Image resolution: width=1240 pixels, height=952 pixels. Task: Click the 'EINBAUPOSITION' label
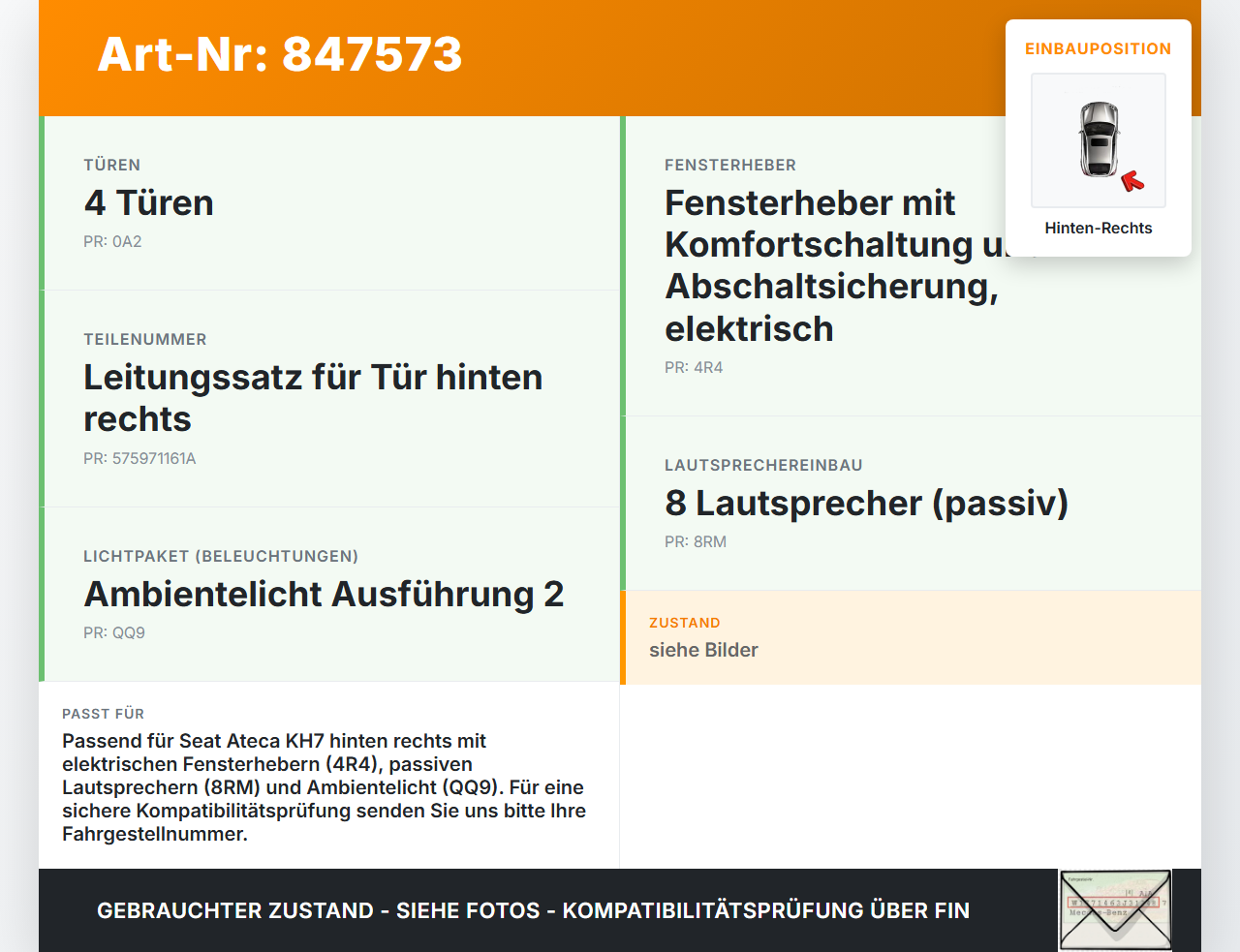click(1099, 48)
